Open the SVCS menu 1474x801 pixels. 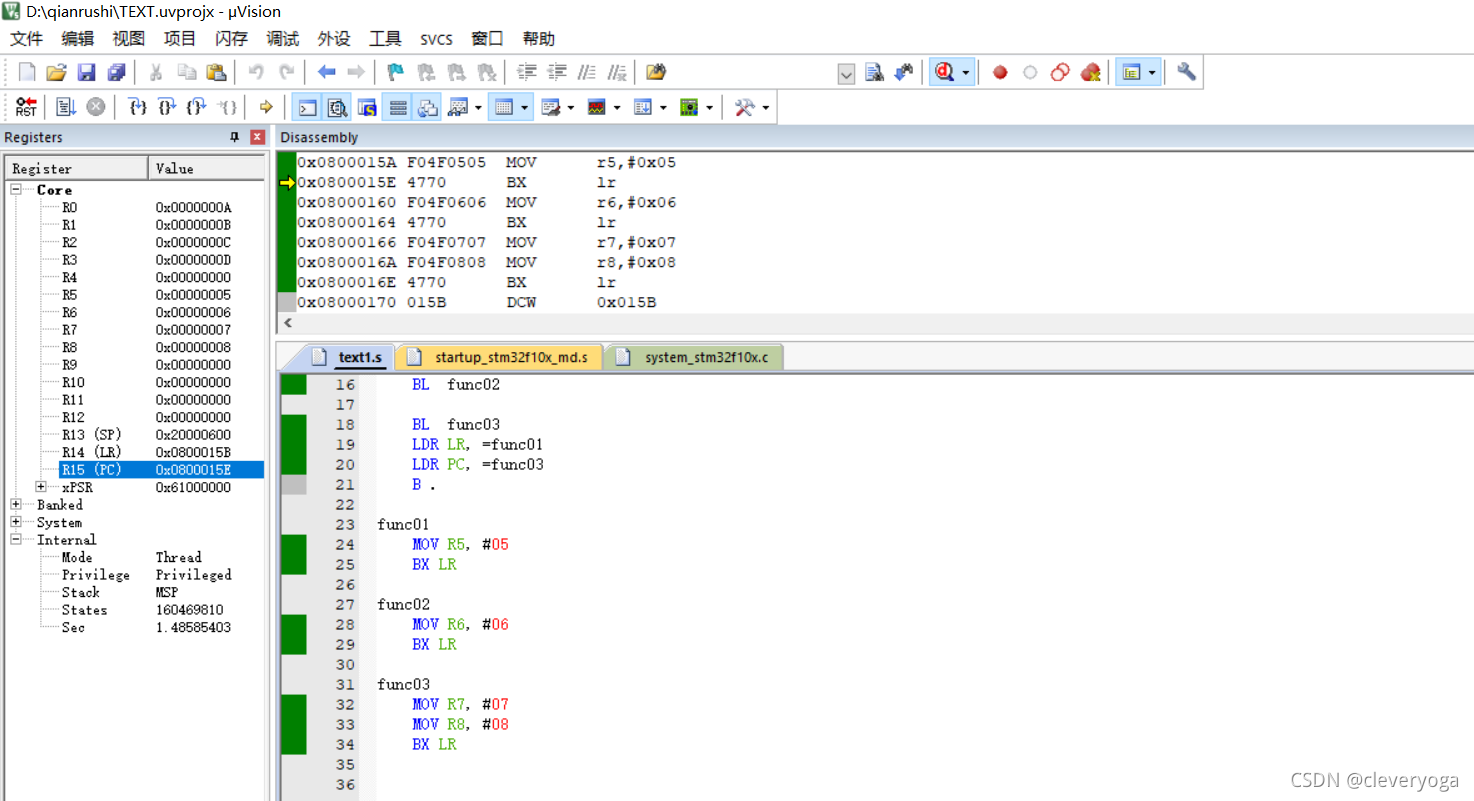coord(436,39)
